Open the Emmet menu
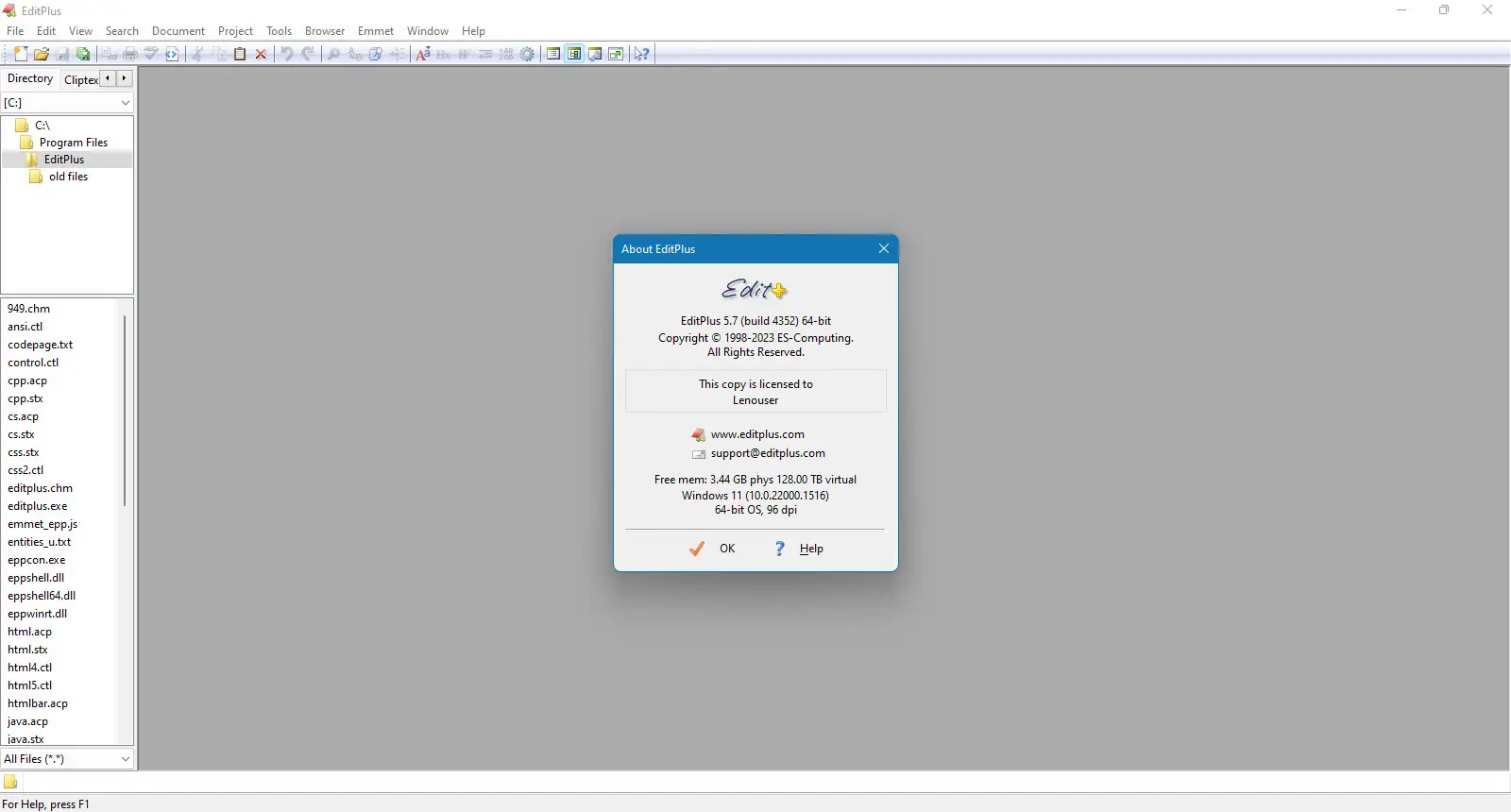The height and width of the screenshot is (812, 1511). click(376, 31)
